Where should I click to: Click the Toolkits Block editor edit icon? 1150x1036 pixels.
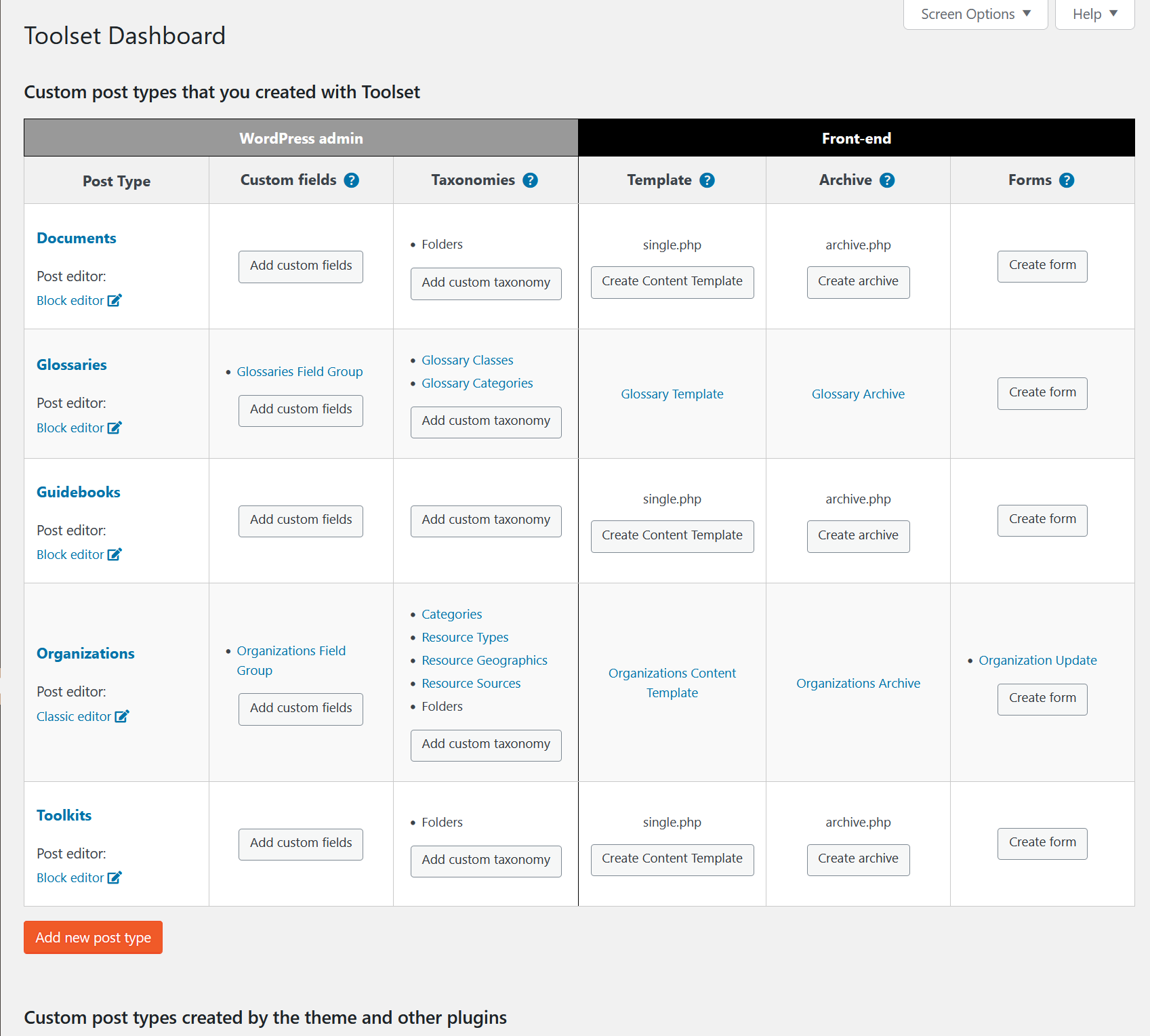(115, 877)
